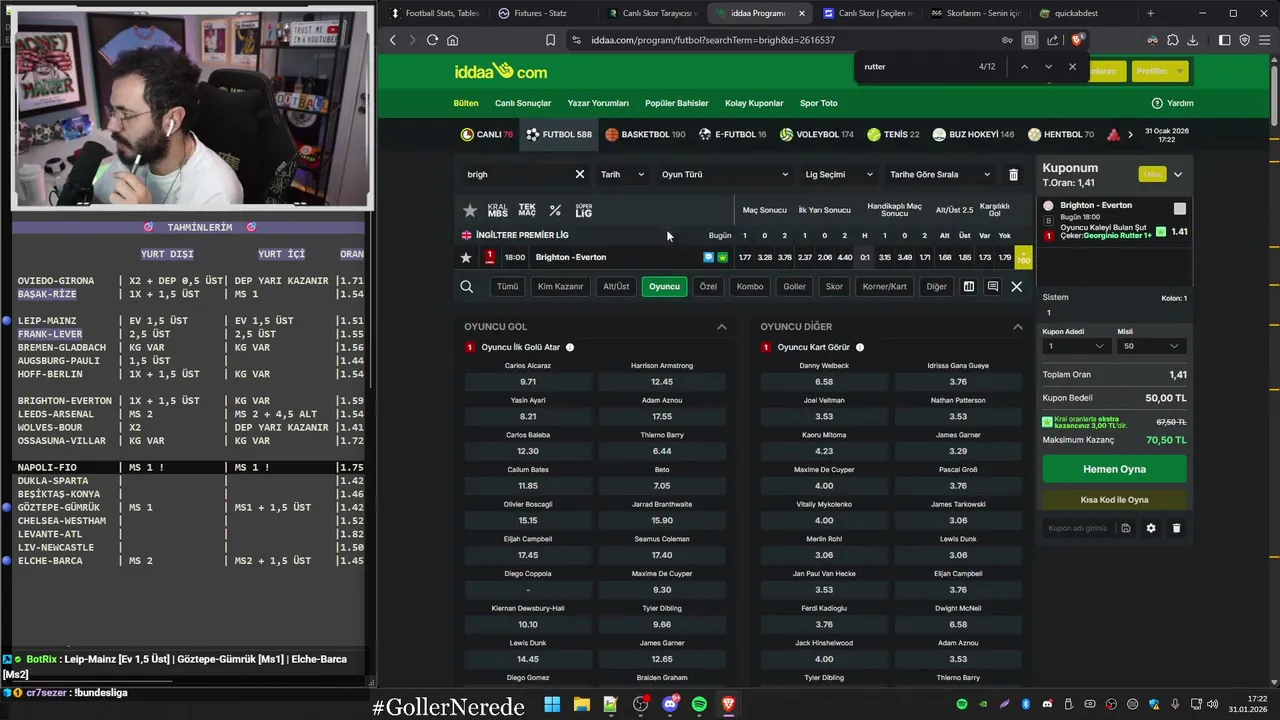Screen dimensions: 1280x720
Task: Open info for Oyuncu İlk Golü Atar
Action: (570, 347)
